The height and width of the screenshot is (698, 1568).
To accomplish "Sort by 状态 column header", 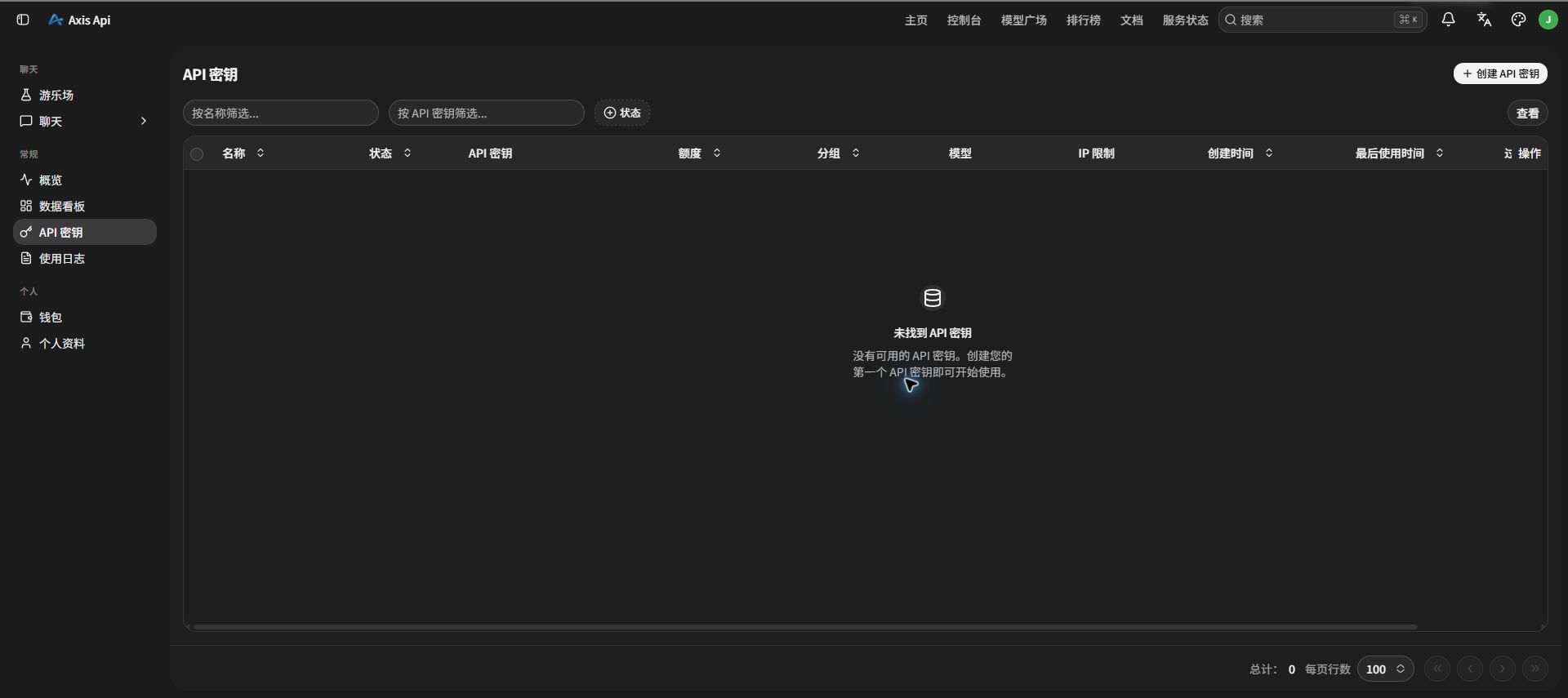I will (x=390, y=153).
